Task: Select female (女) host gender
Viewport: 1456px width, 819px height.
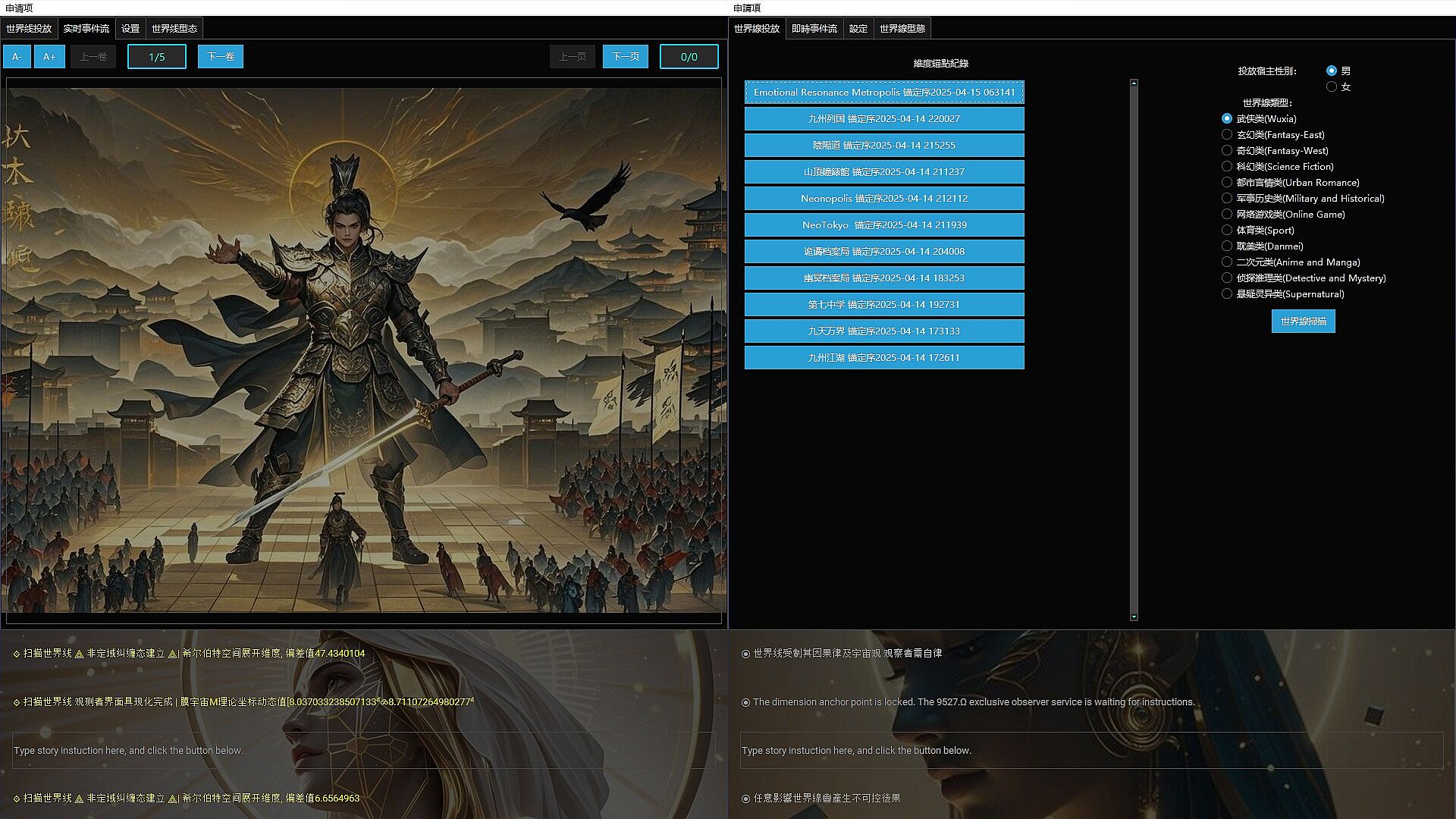Action: 1332,87
